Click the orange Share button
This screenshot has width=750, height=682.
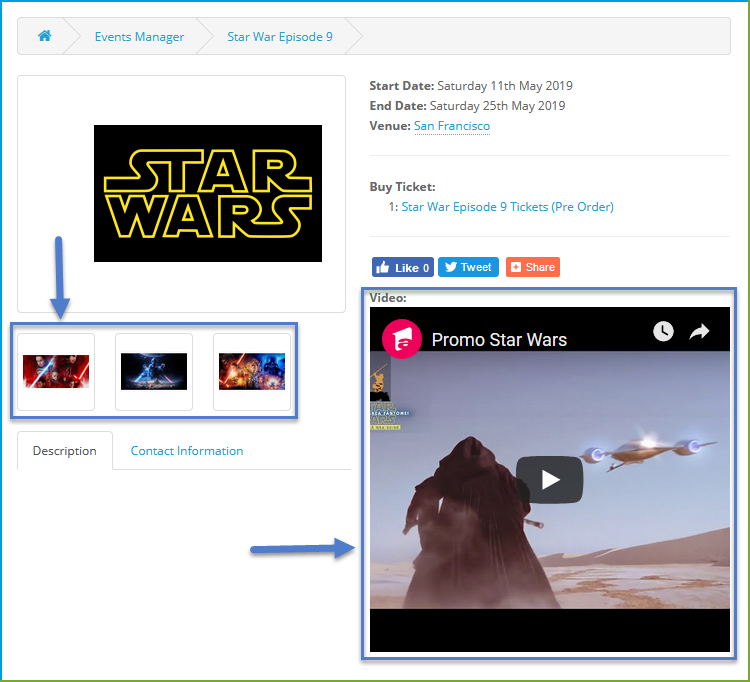coord(533,267)
